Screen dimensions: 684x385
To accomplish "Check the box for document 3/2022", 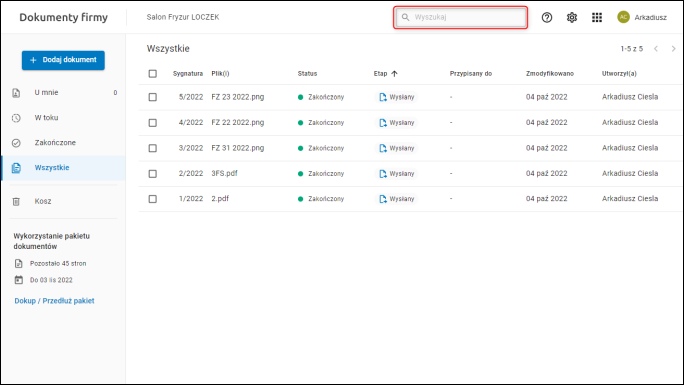I will point(152,148).
